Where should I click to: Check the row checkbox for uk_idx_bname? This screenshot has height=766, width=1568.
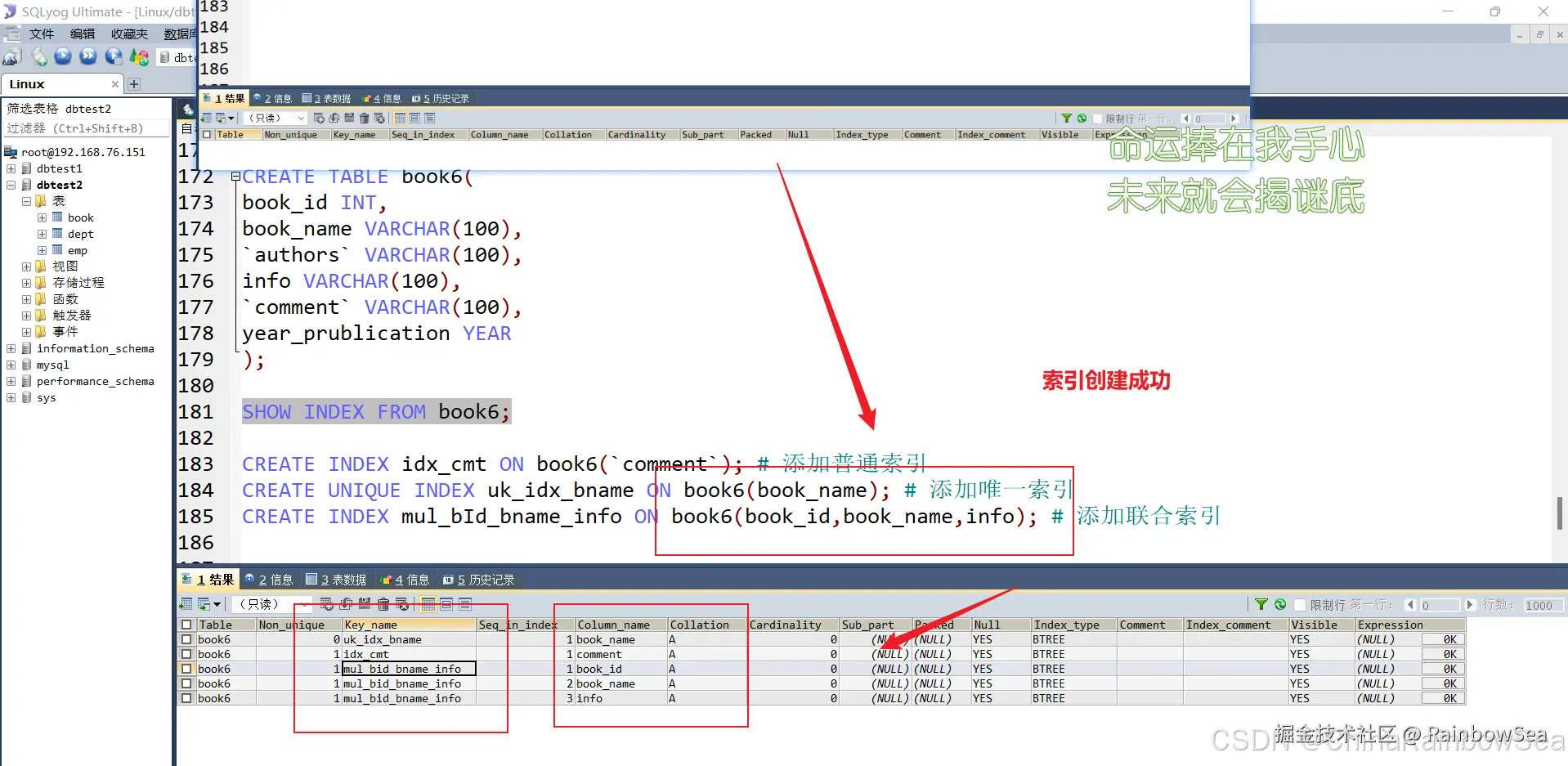click(186, 639)
